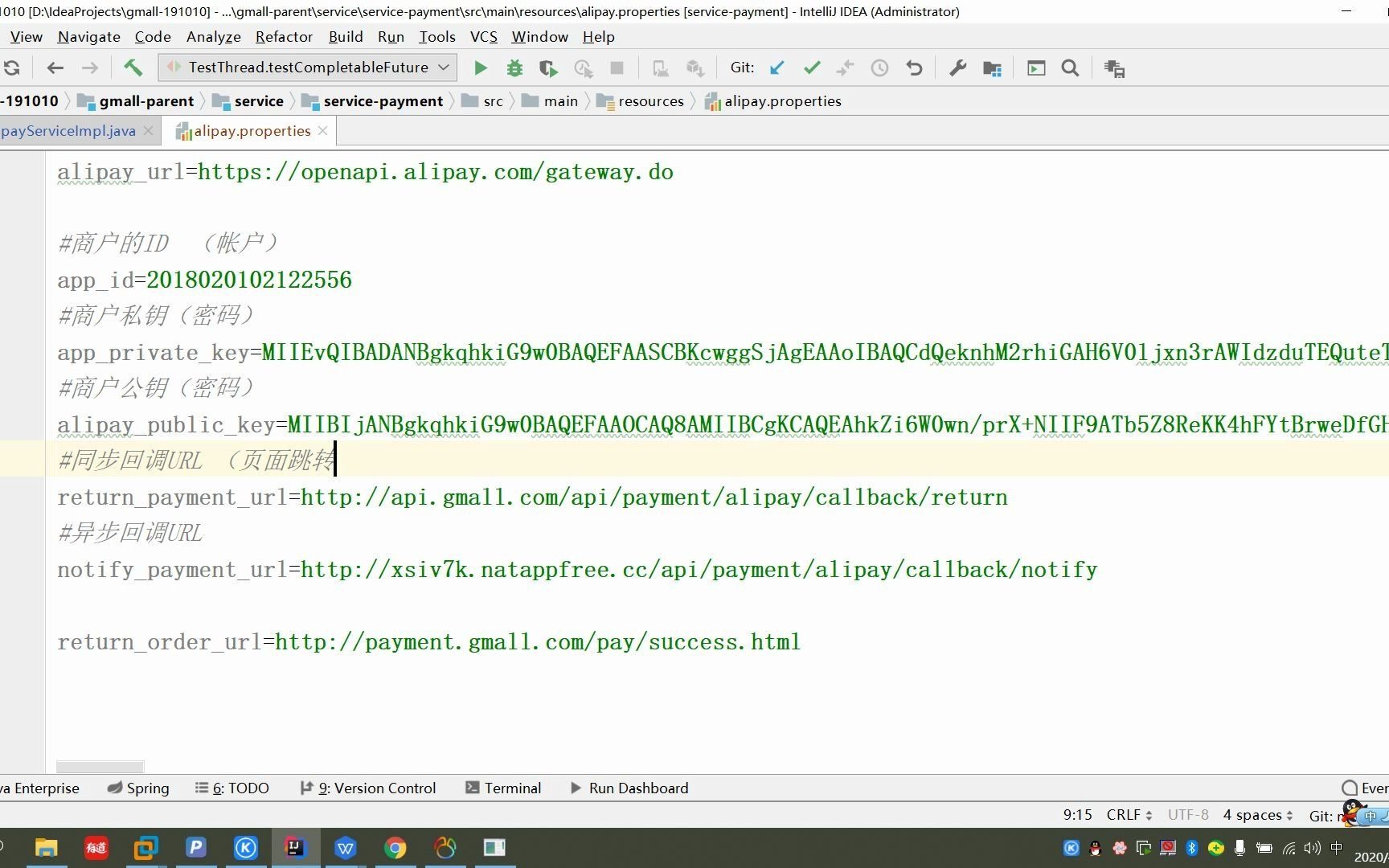
Task: Click the Stop square button
Action: [617, 68]
